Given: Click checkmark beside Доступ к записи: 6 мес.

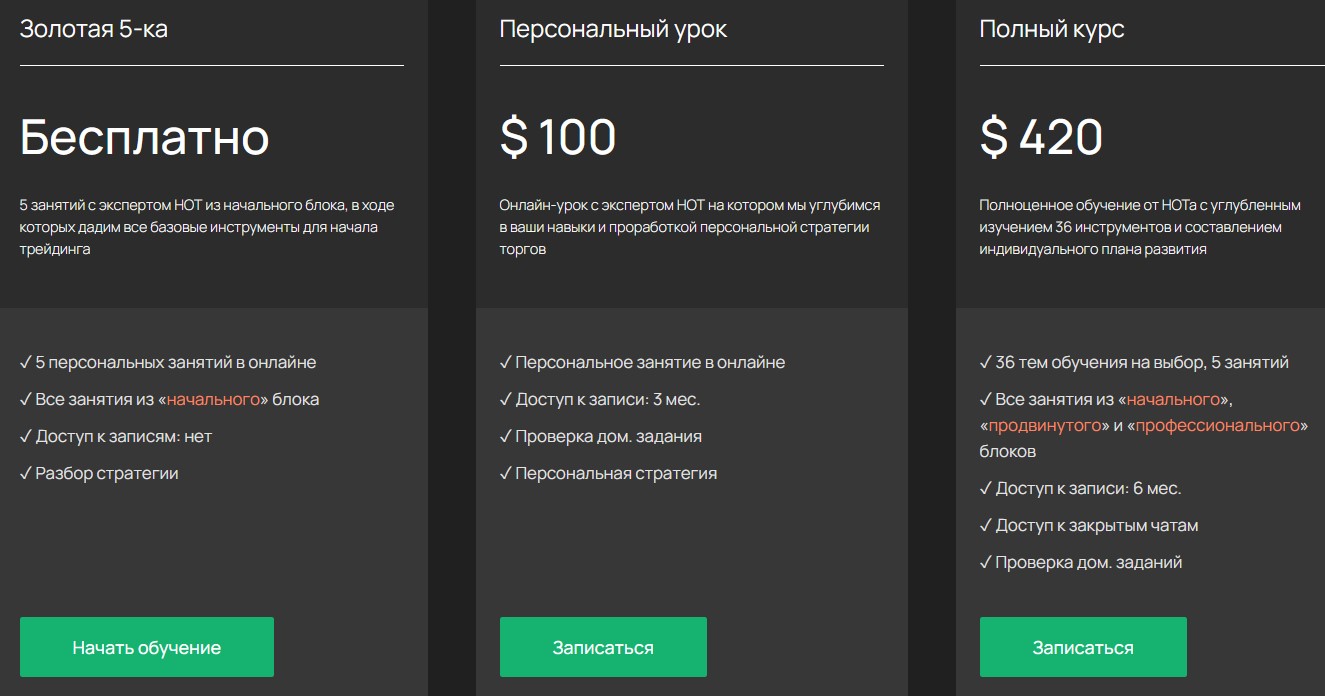Looking at the screenshot, I should (986, 488).
